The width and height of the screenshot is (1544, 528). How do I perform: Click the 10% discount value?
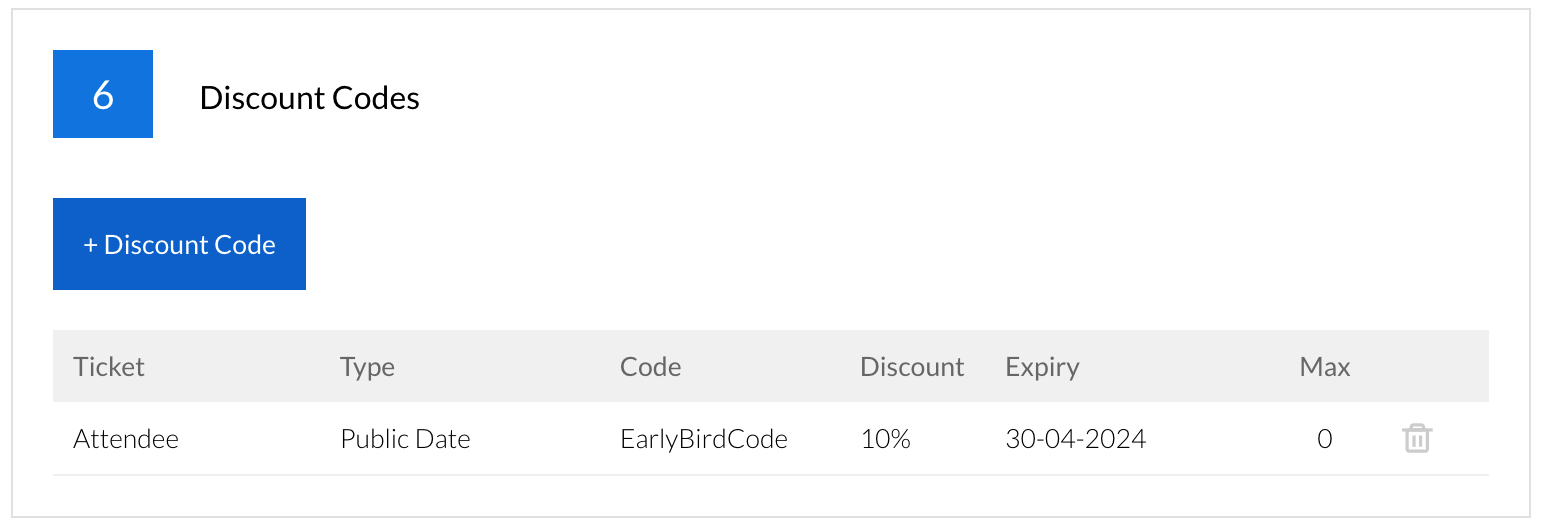tap(885, 439)
